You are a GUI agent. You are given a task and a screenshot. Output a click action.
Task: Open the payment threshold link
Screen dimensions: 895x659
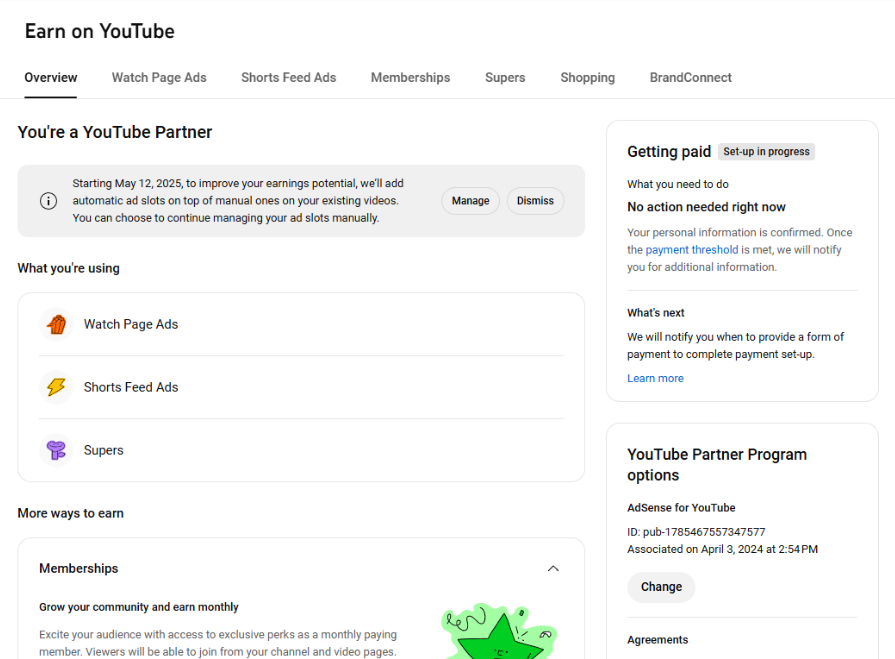click(x=692, y=250)
